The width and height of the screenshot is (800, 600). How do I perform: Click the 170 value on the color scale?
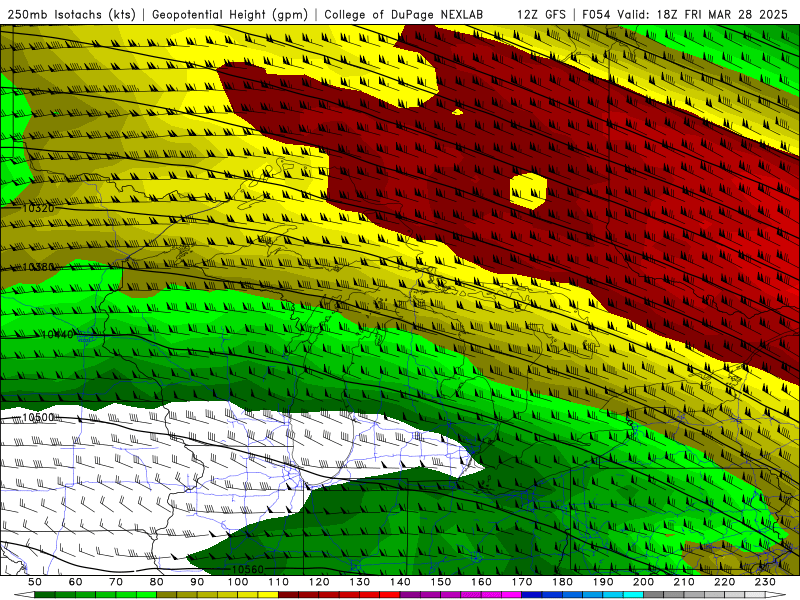(522, 582)
